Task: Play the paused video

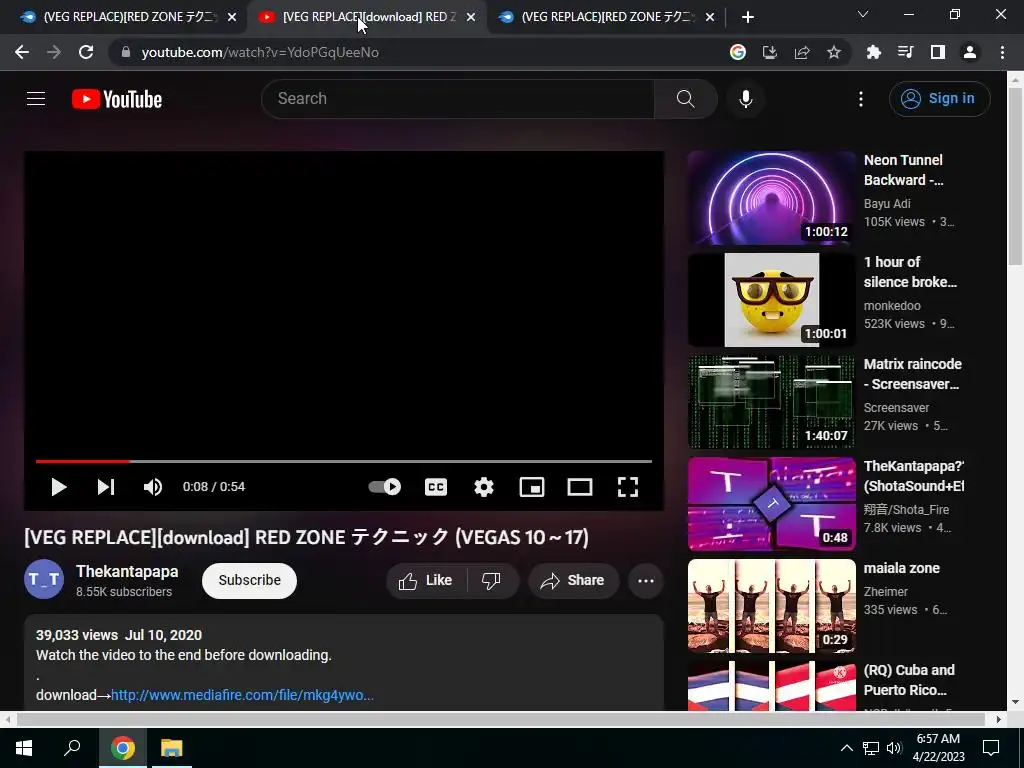Action: (59, 487)
